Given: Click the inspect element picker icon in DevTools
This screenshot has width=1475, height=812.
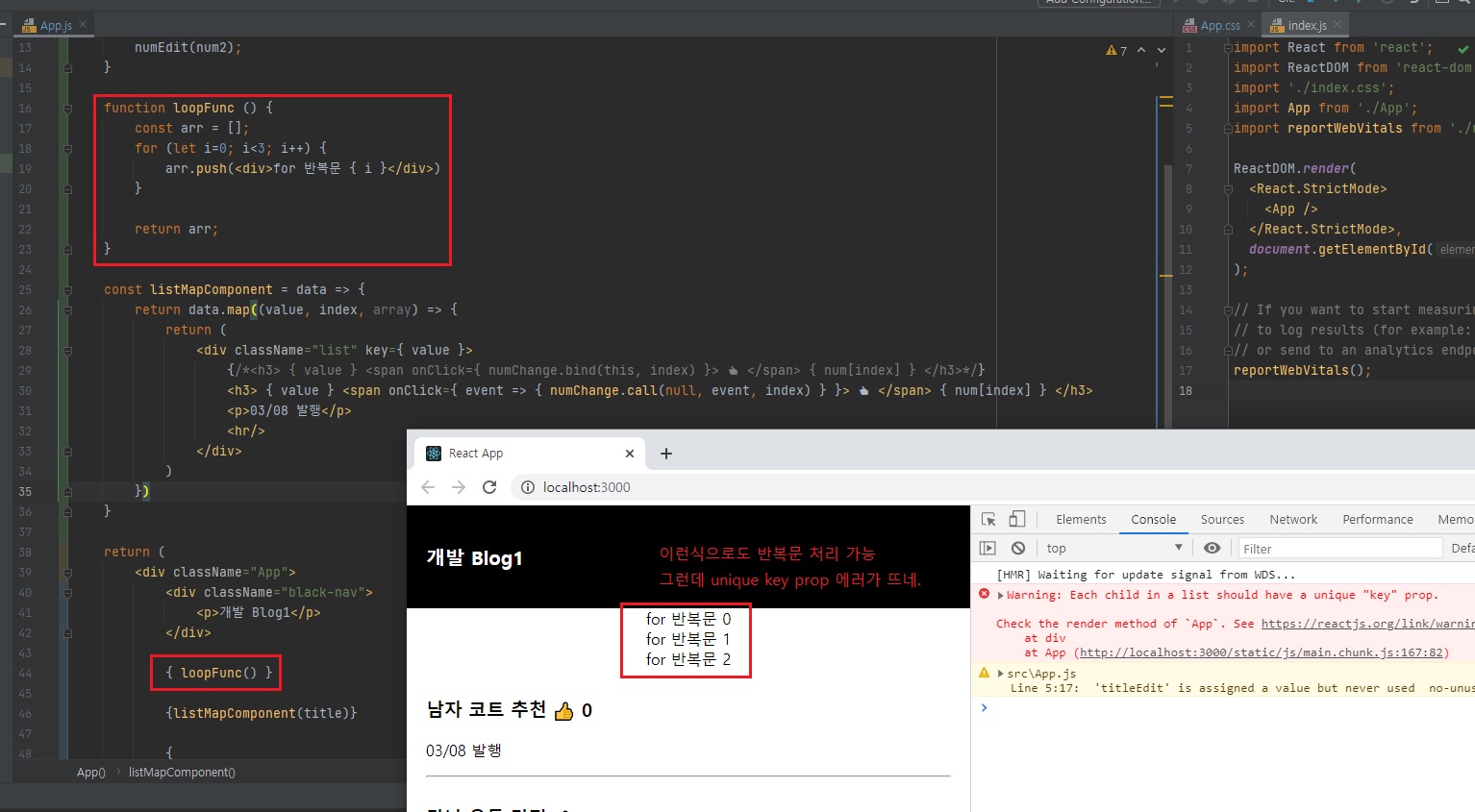Looking at the screenshot, I should (988, 520).
